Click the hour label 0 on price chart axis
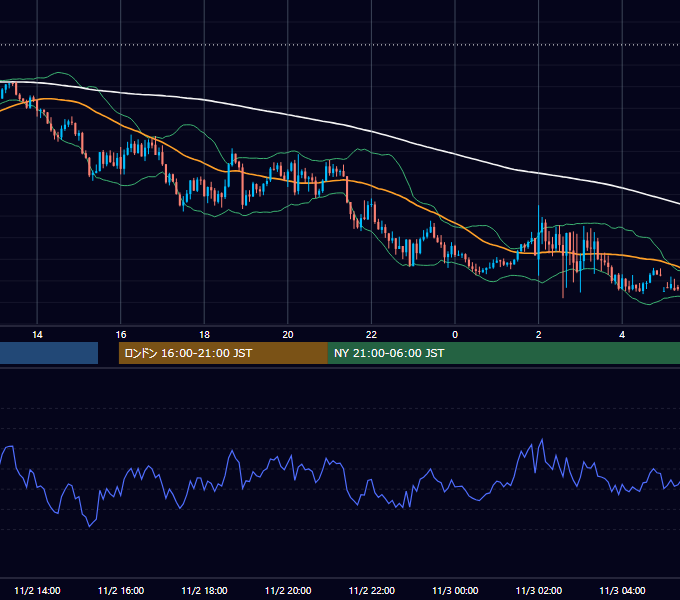The width and height of the screenshot is (680, 600). [x=455, y=335]
